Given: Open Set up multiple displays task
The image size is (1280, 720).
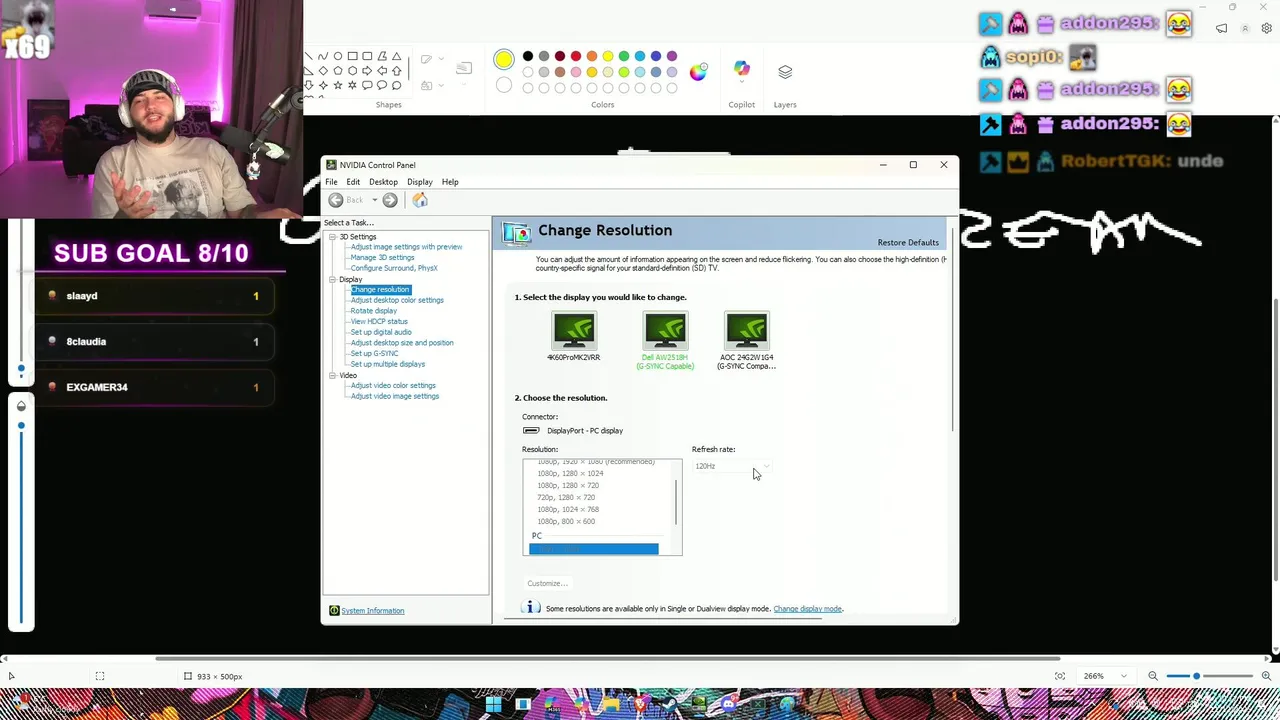Looking at the screenshot, I should click(x=387, y=364).
